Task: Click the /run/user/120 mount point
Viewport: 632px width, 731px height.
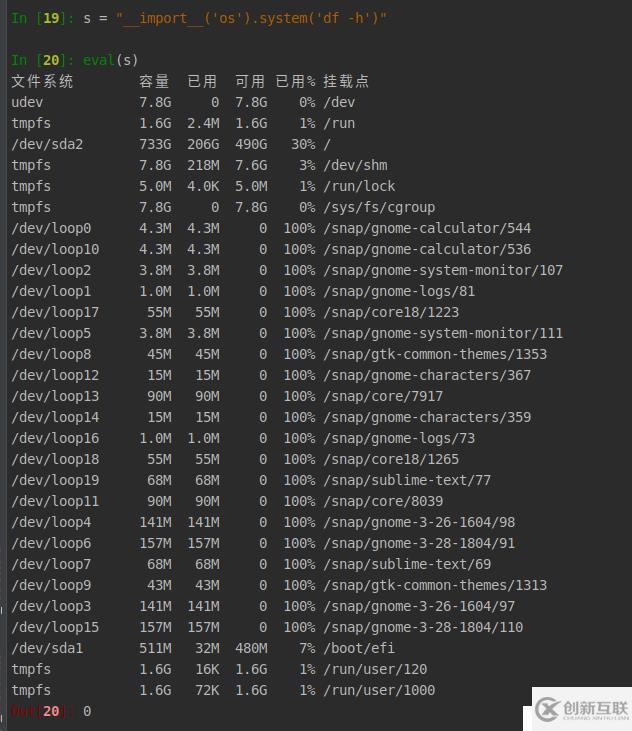Action: point(375,669)
